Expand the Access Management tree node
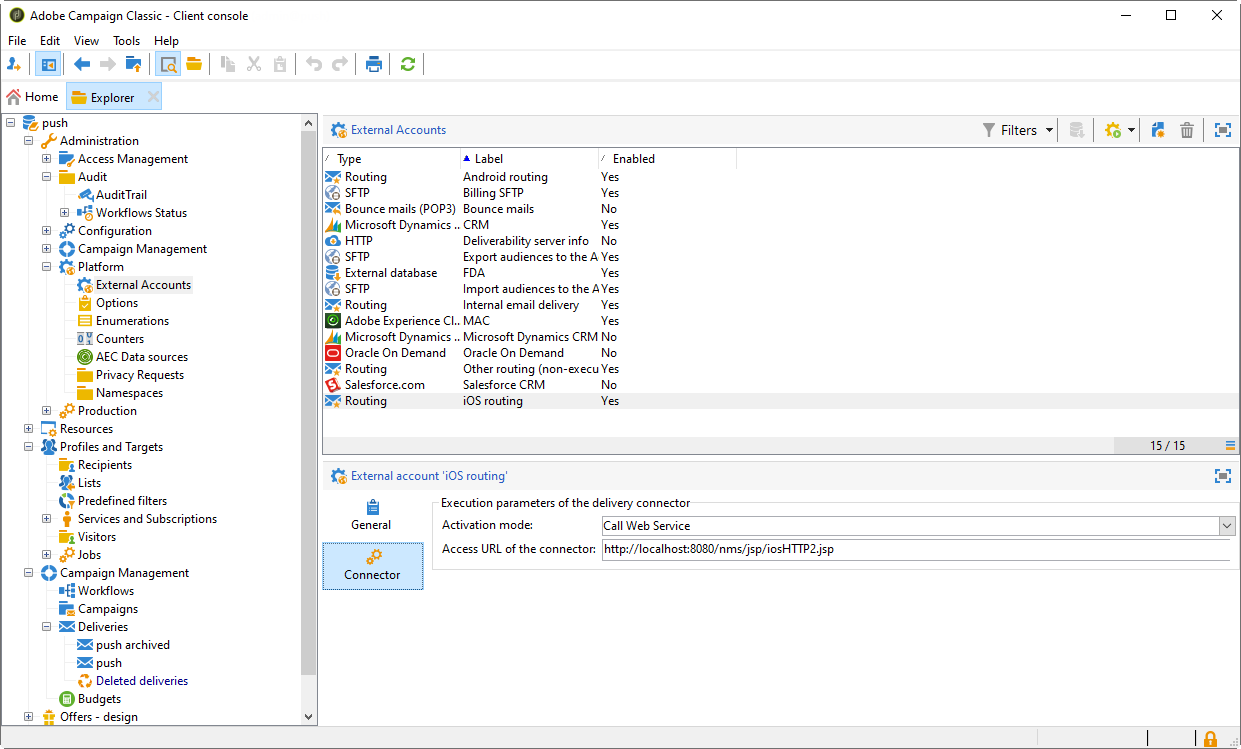Screen dimensions: 1241x749 (x=47, y=159)
